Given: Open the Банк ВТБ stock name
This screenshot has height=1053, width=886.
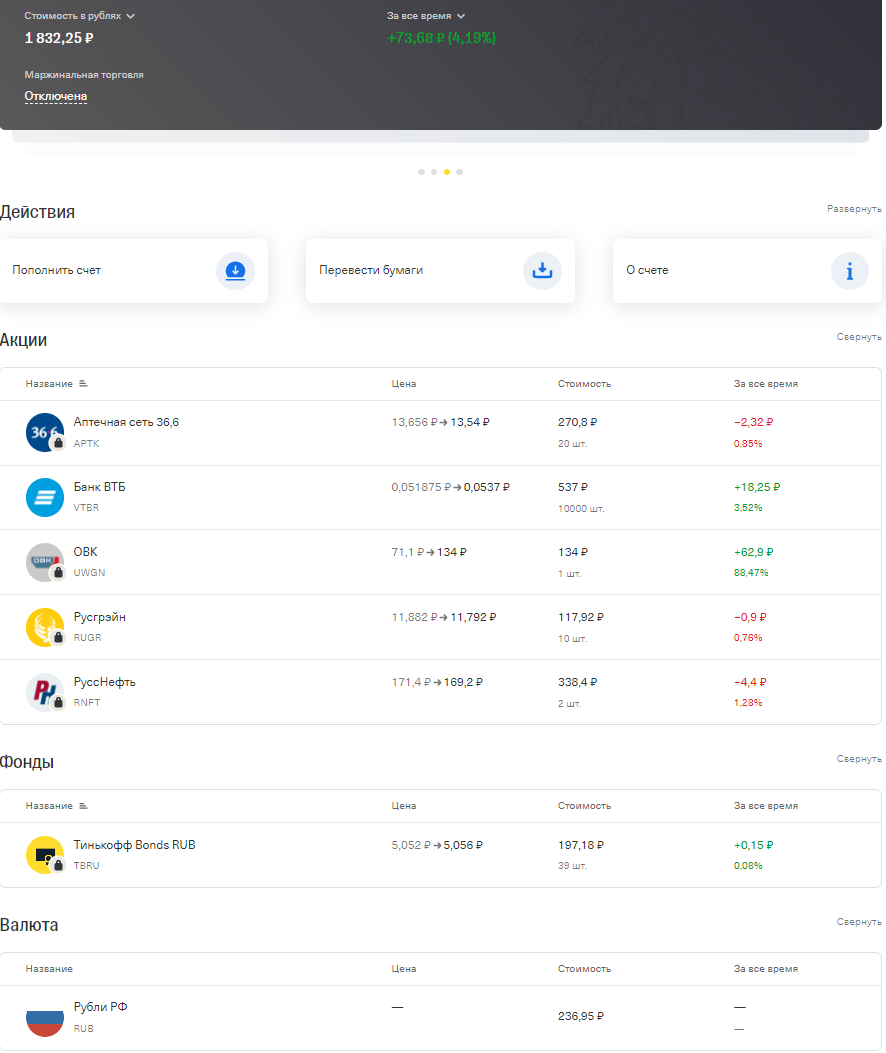Looking at the screenshot, I should click(99, 487).
